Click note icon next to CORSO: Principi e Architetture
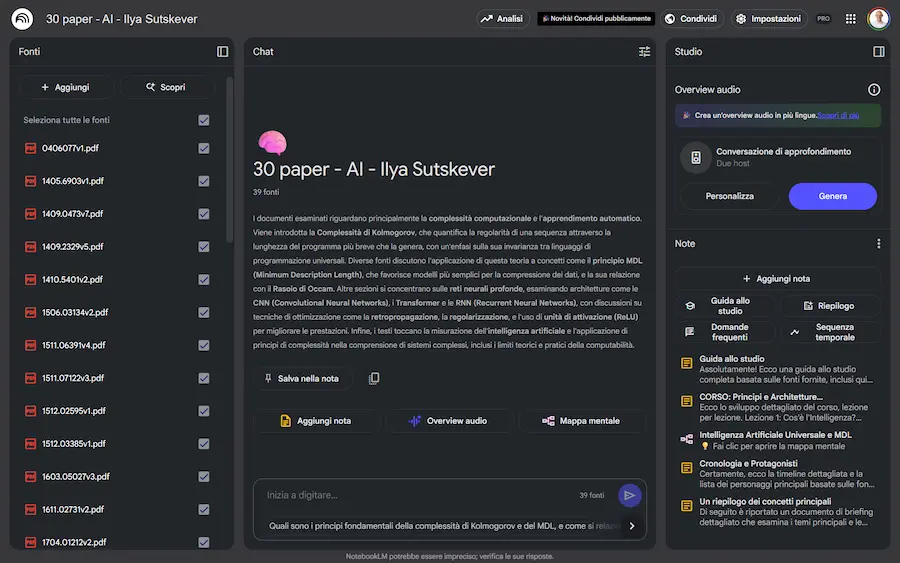 coord(686,401)
